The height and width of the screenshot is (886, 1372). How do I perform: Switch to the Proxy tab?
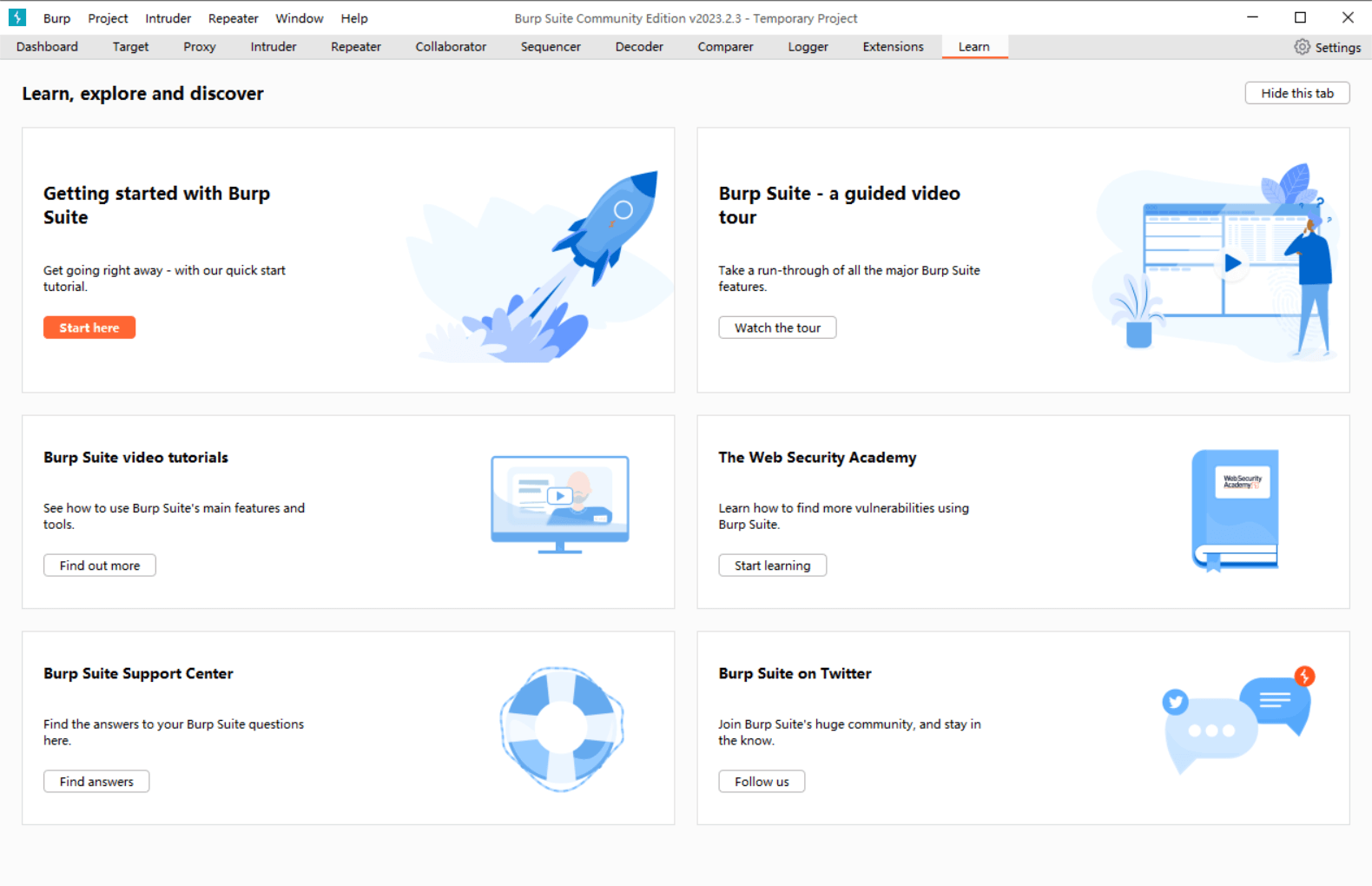[200, 47]
